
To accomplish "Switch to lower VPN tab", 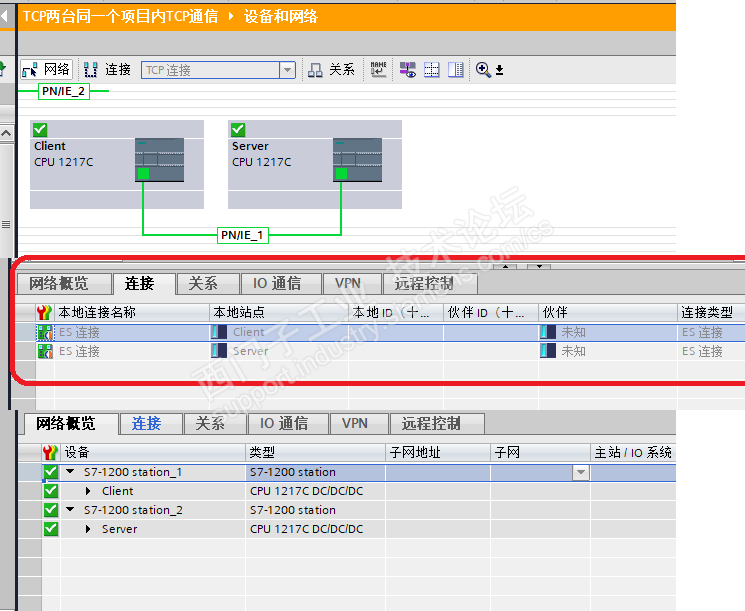I will click(359, 423).
